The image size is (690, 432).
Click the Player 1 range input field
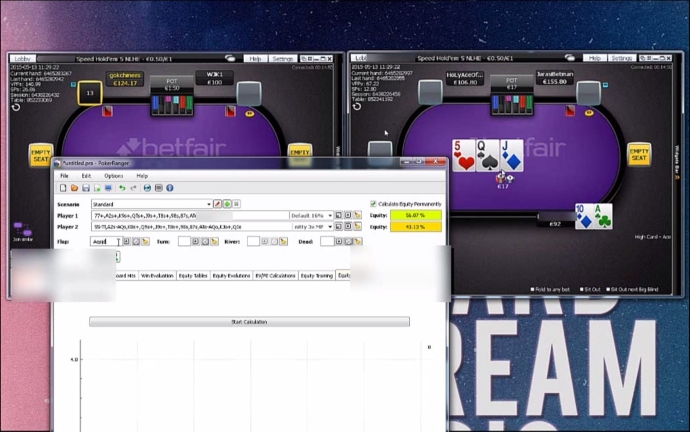coord(190,216)
